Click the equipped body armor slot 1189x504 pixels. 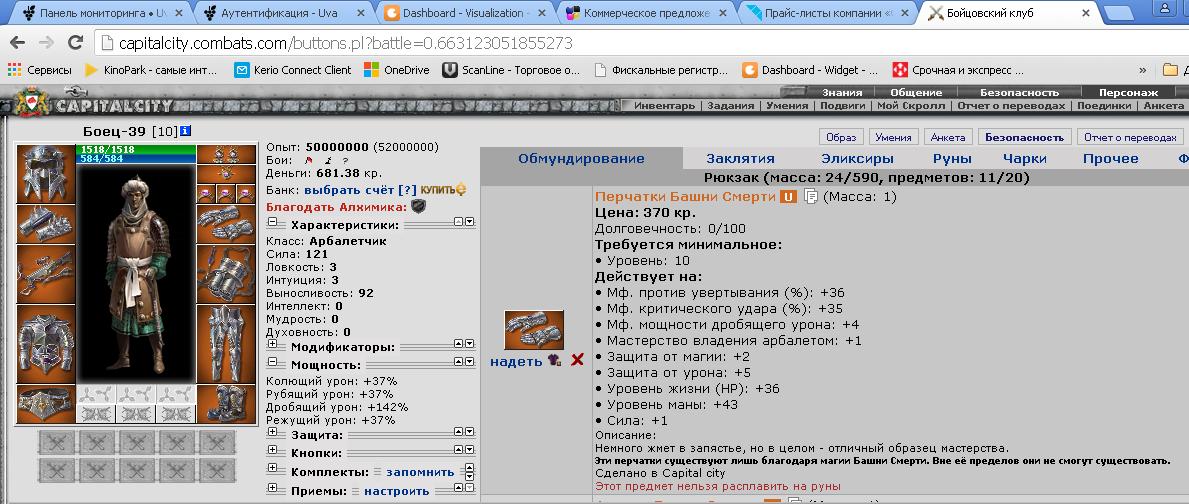45,344
